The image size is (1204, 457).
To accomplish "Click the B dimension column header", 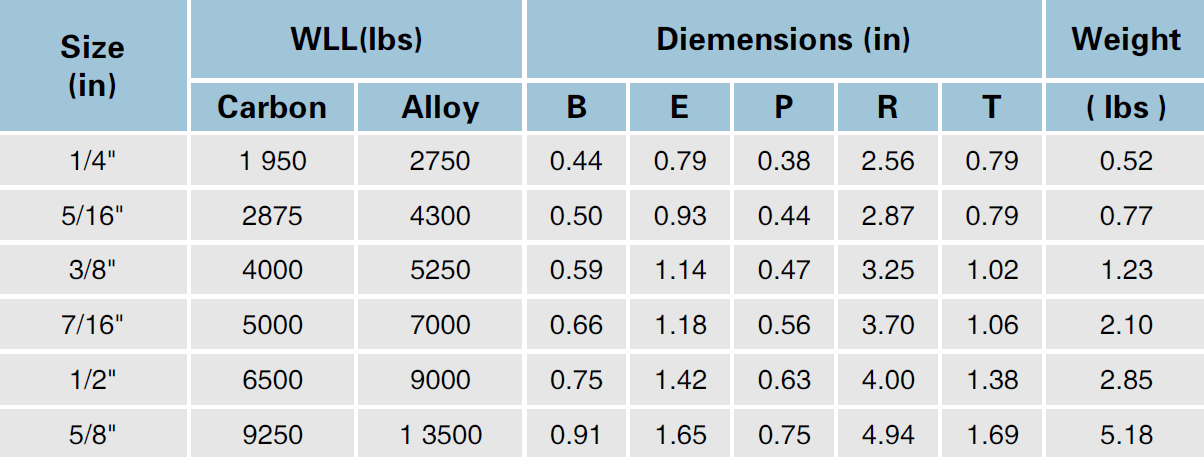I will coord(576,107).
